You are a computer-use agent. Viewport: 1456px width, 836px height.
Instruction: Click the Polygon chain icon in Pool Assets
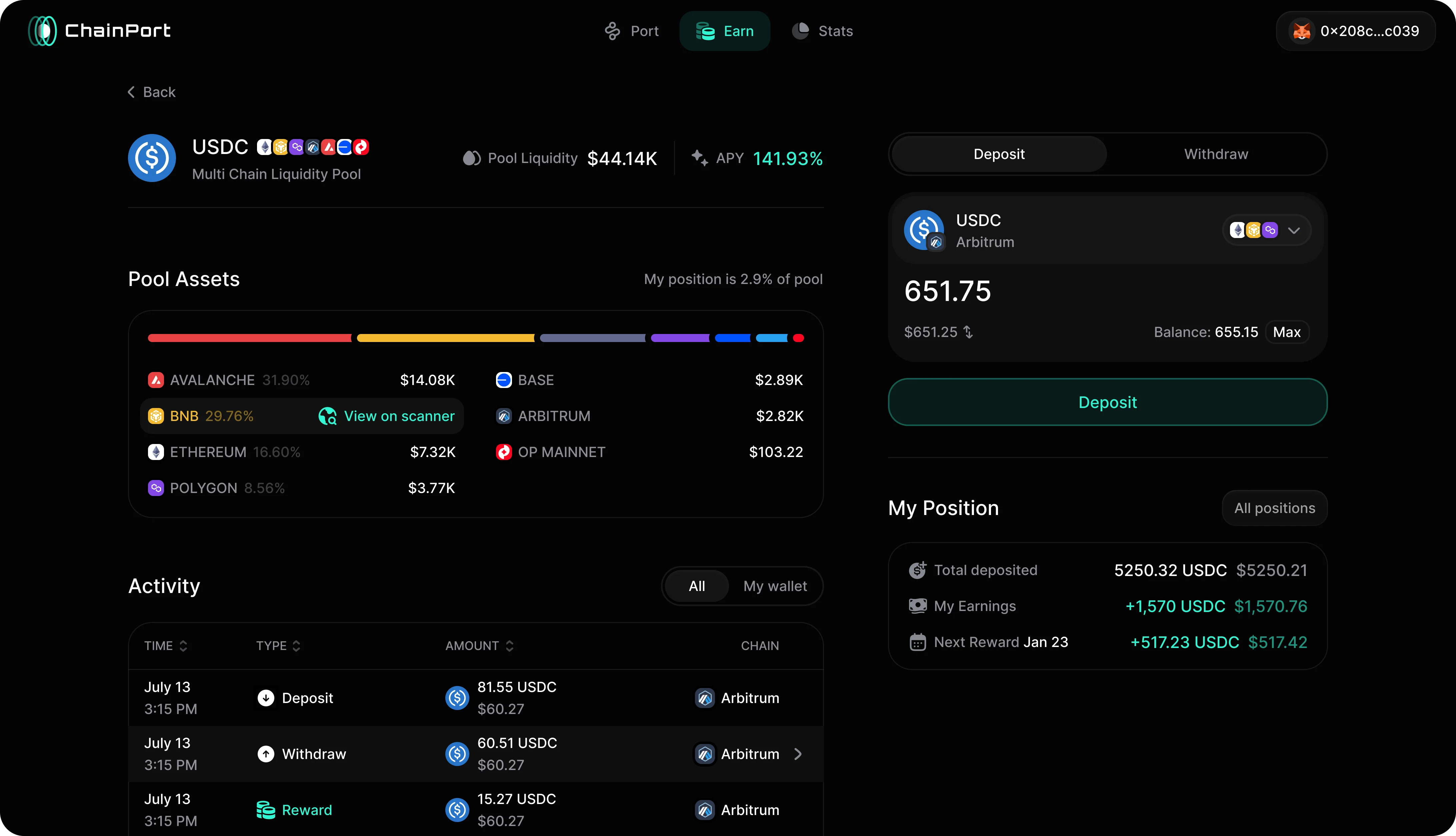click(x=156, y=488)
